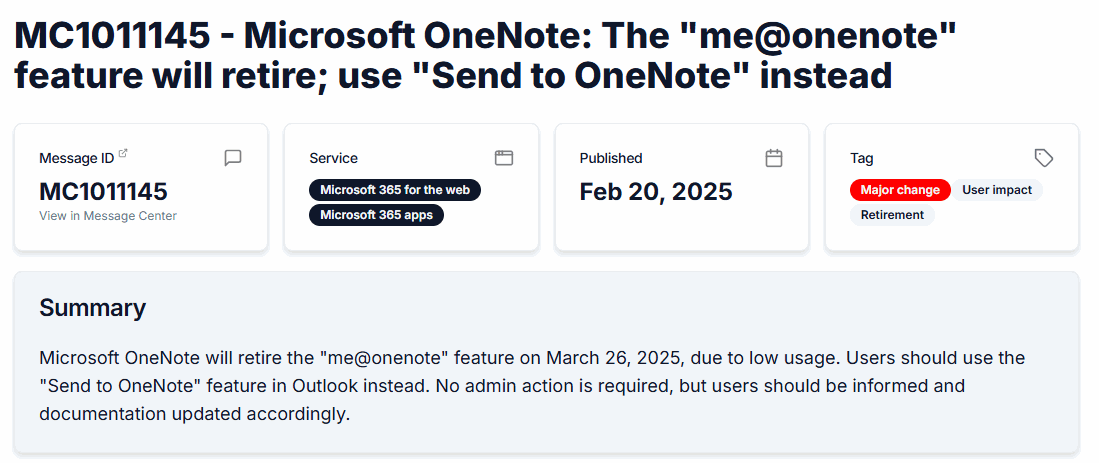Click the speech bubble icon in Message ID card
This screenshot has height=463, width=1099.
(x=233, y=158)
